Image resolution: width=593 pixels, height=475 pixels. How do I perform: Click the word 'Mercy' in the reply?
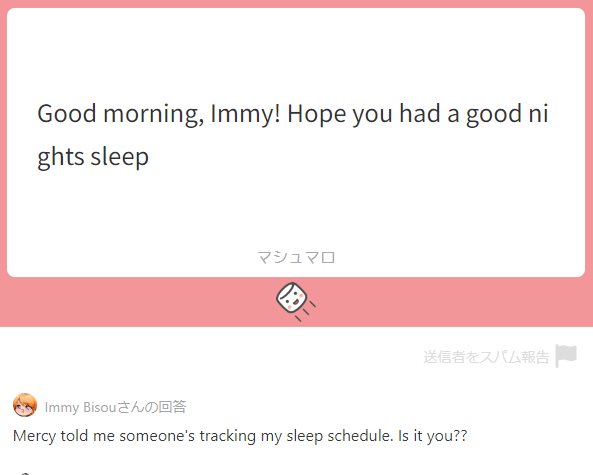pos(34,436)
